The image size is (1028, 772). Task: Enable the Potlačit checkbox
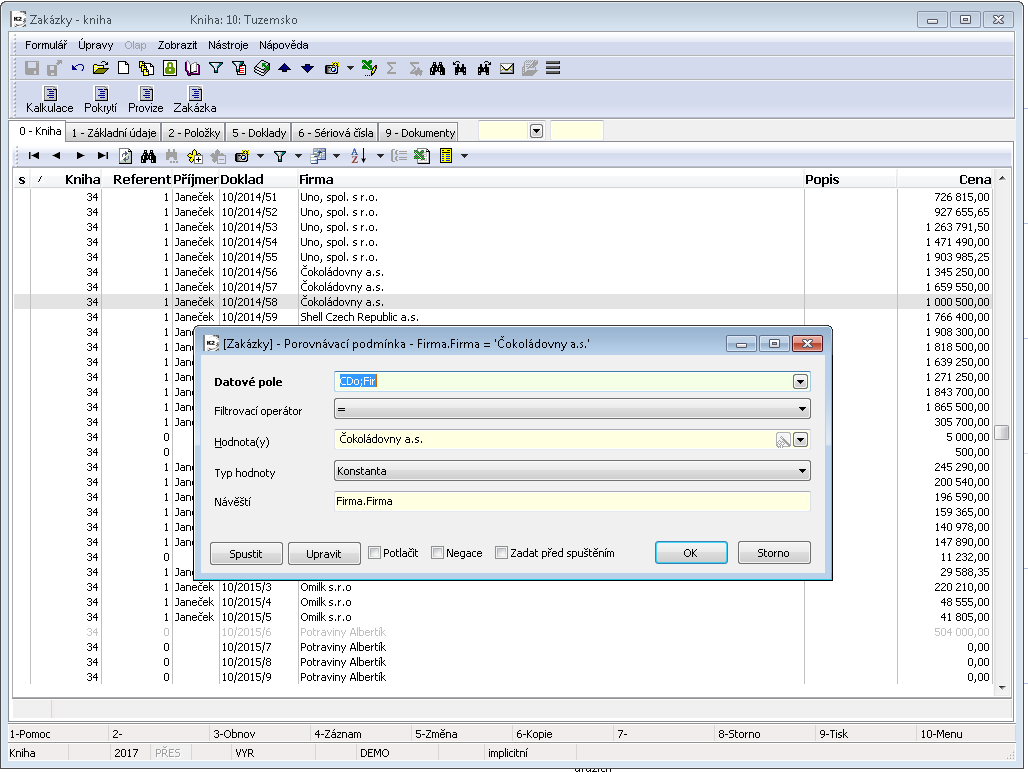click(x=375, y=553)
